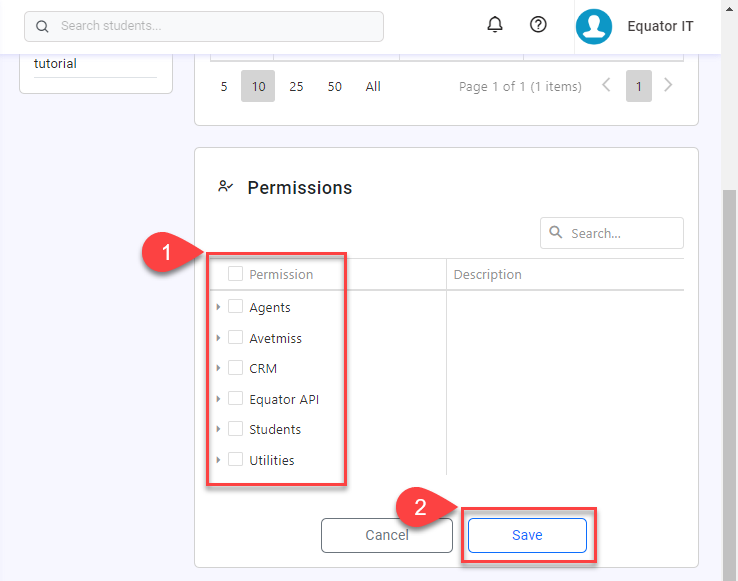The image size is (738, 581).
Task: Cancel the permissions edit
Action: [x=386, y=535]
